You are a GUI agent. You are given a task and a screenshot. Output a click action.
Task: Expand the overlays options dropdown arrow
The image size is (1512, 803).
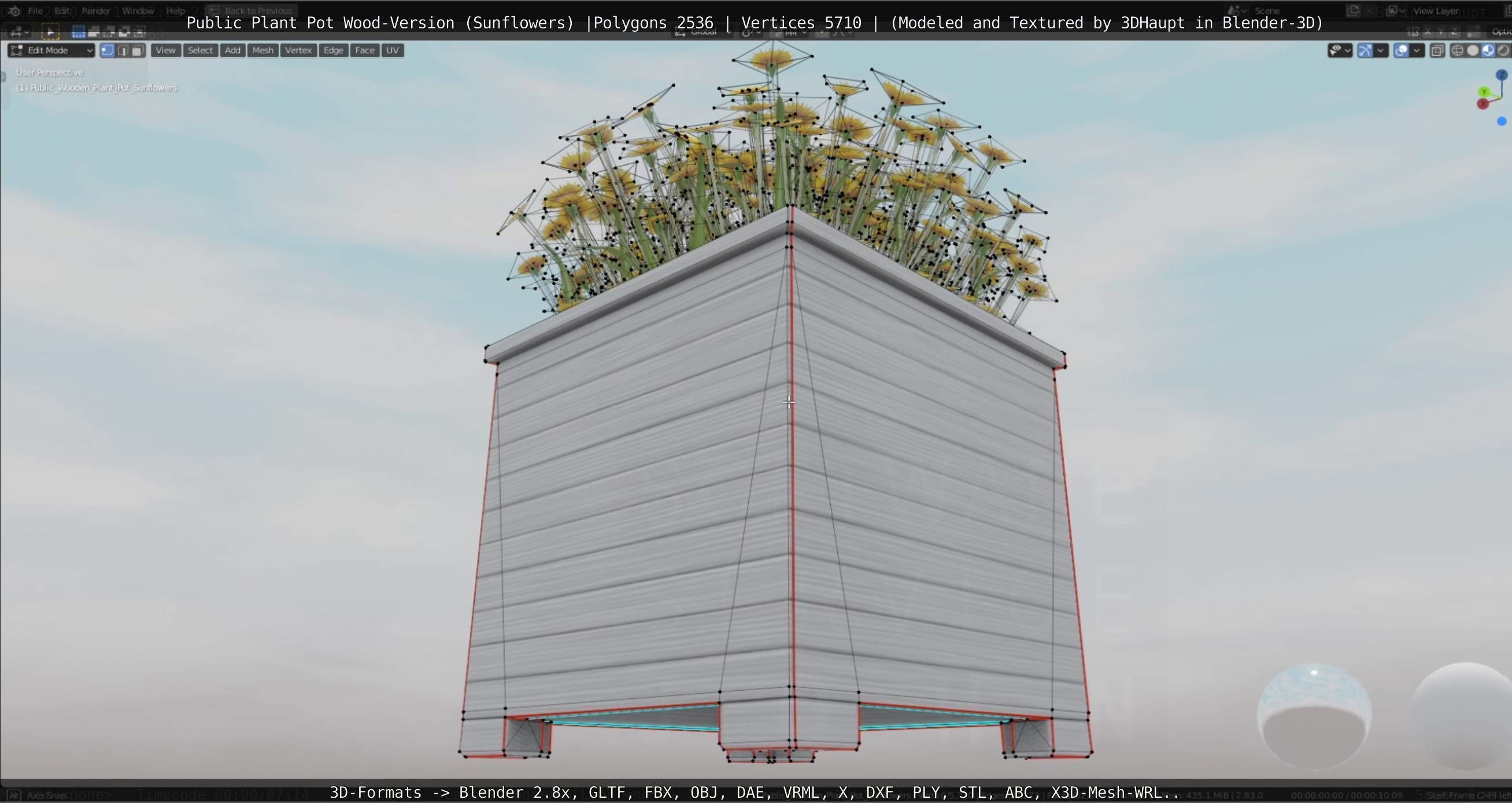tap(1417, 50)
